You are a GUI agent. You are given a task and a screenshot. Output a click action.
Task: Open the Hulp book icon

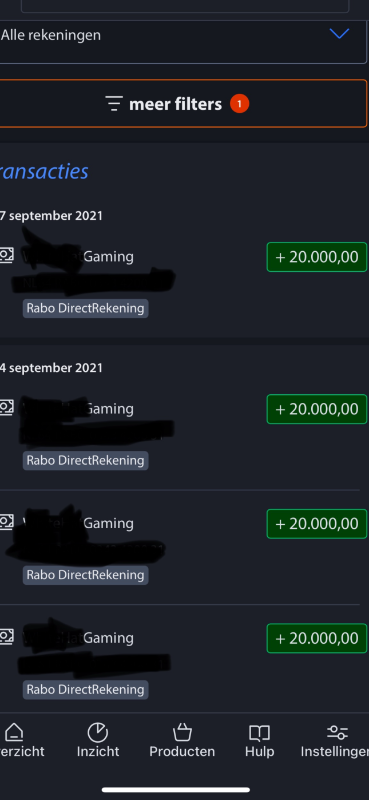tap(259, 734)
